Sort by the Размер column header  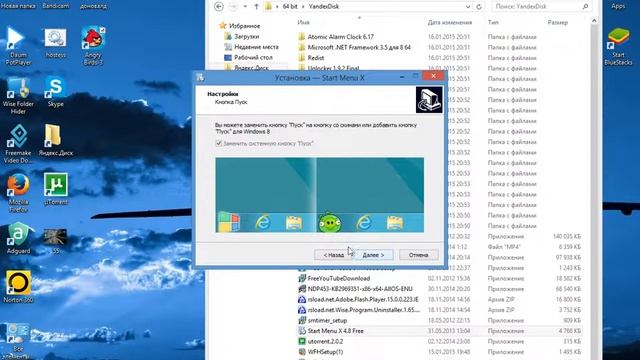pyautogui.click(x=558, y=22)
